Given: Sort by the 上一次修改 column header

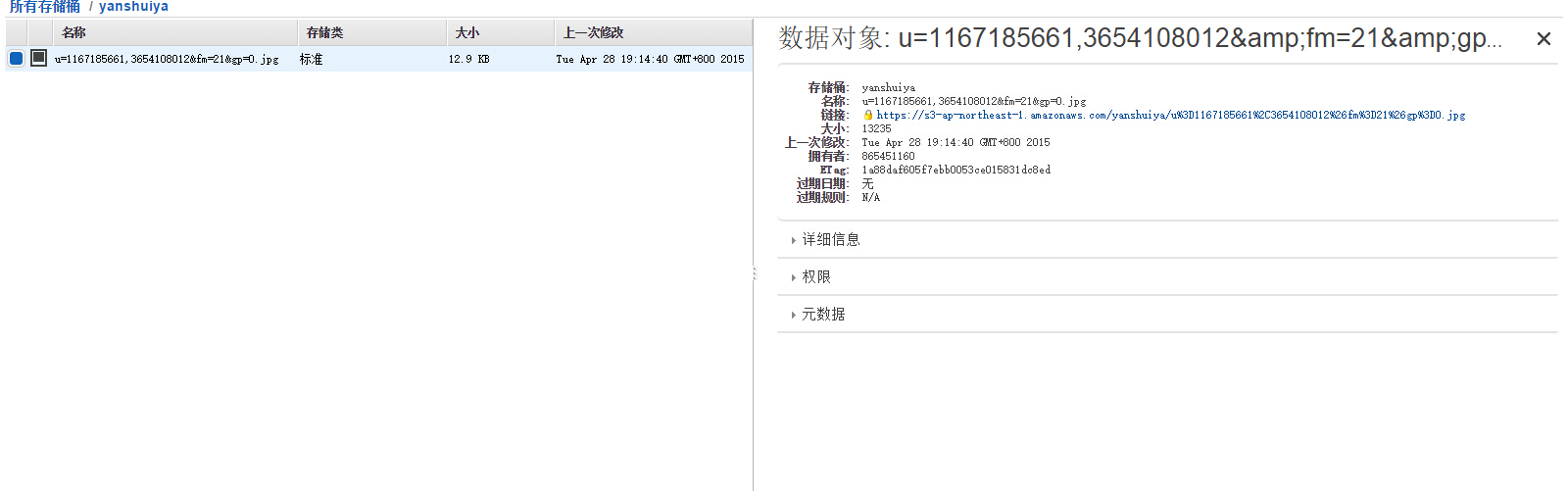Looking at the screenshot, I should click(593, 32).
